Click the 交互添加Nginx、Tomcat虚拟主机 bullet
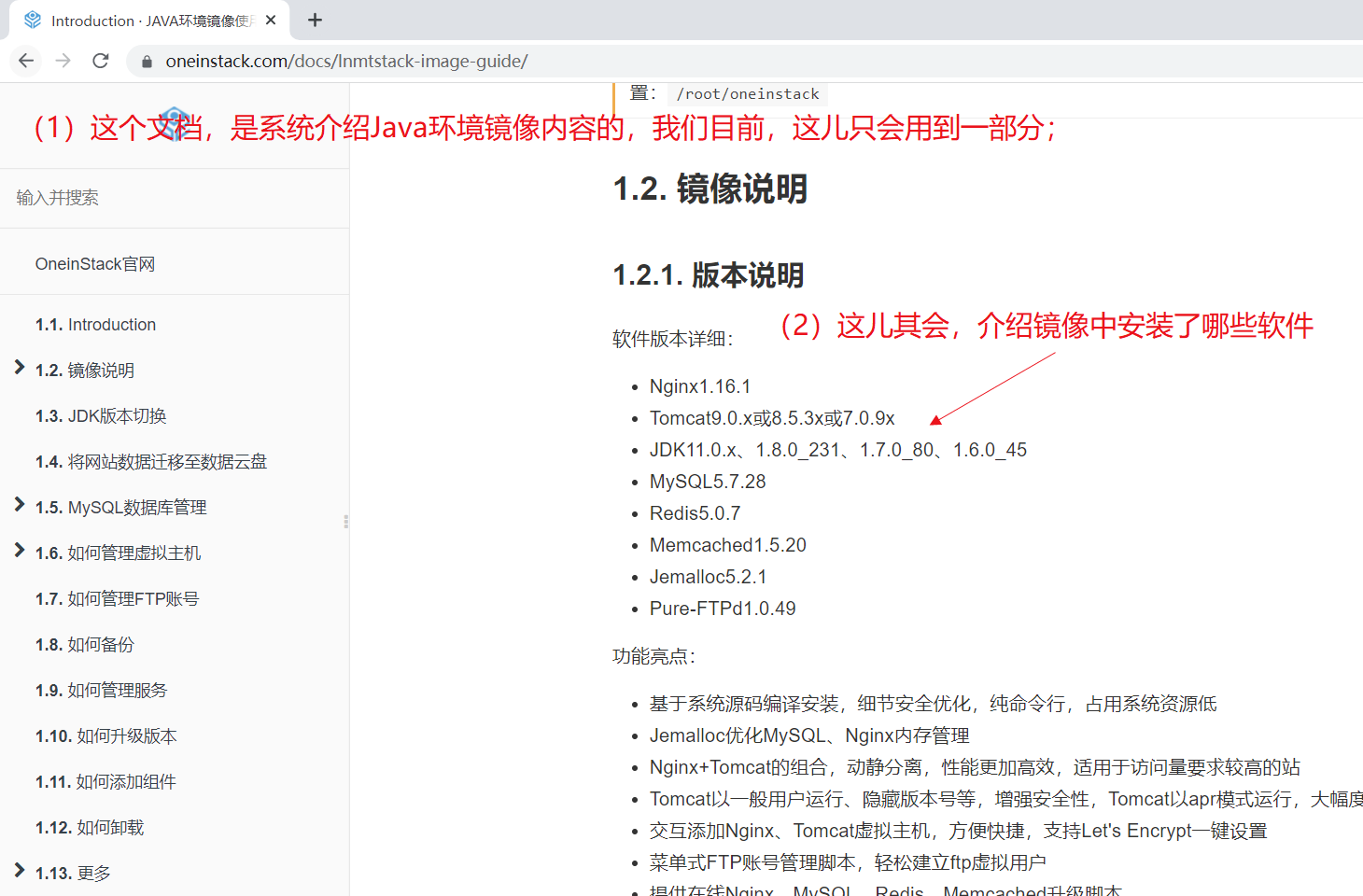The height and width of the screenshot is (896, 1363). pos(959,831)
